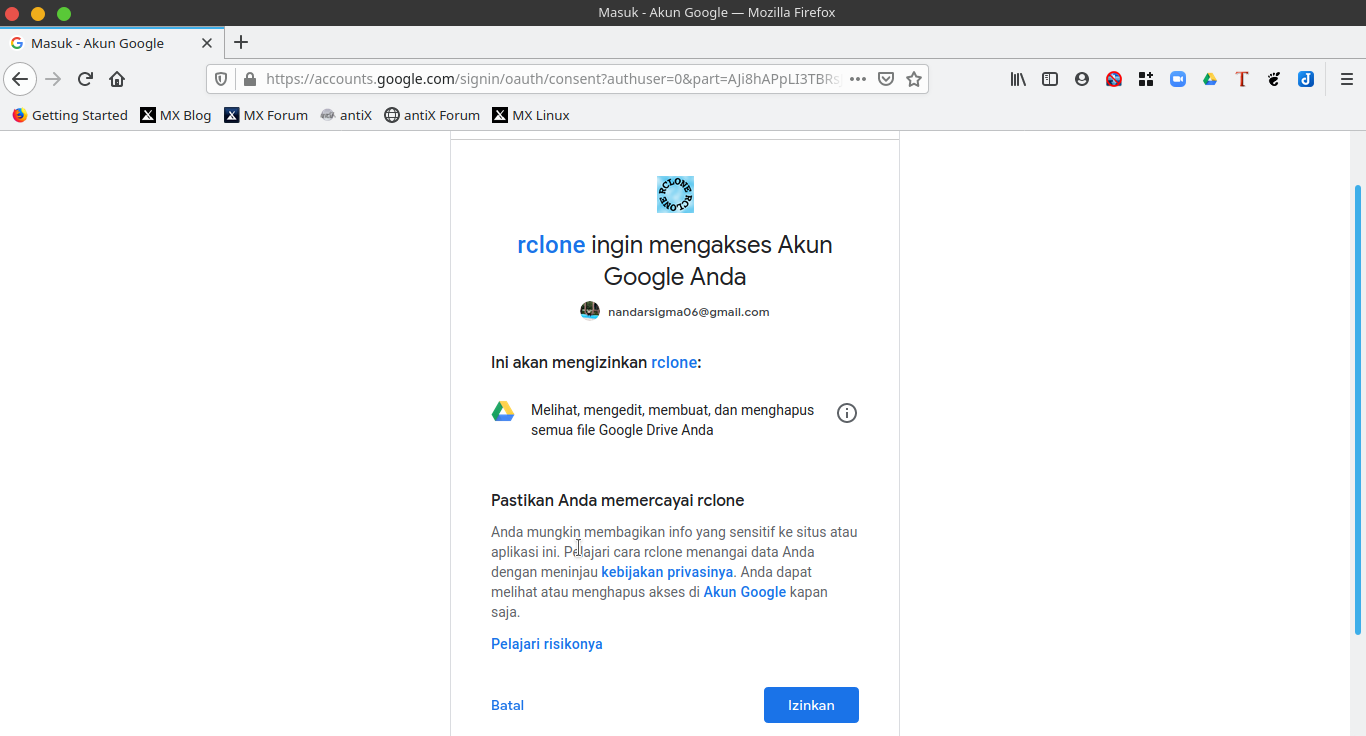Screen dimensions: 1366x736
Task: Click the Izinkan button
Action: tap(811, 705)
